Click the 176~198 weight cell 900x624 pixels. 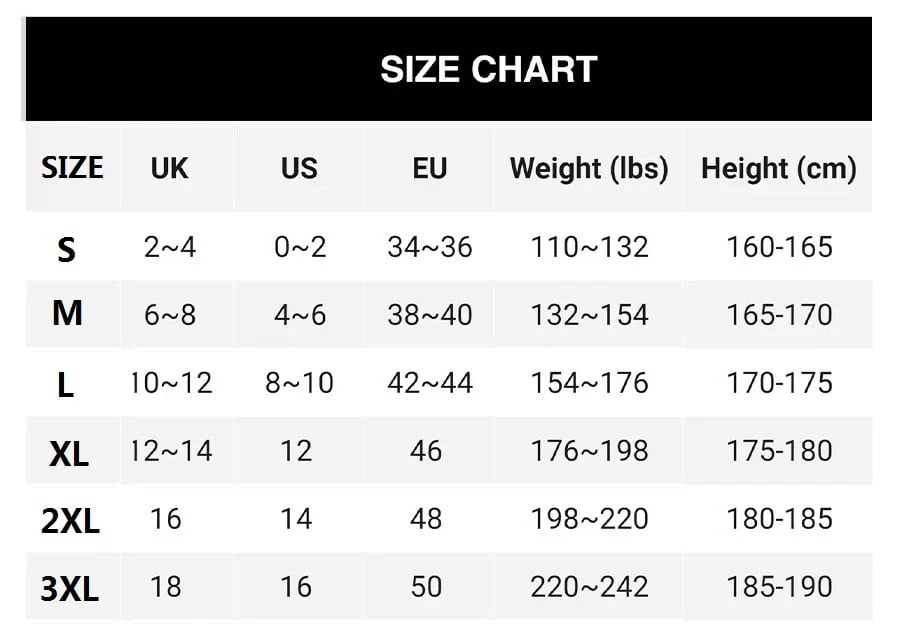pos(589,451)
